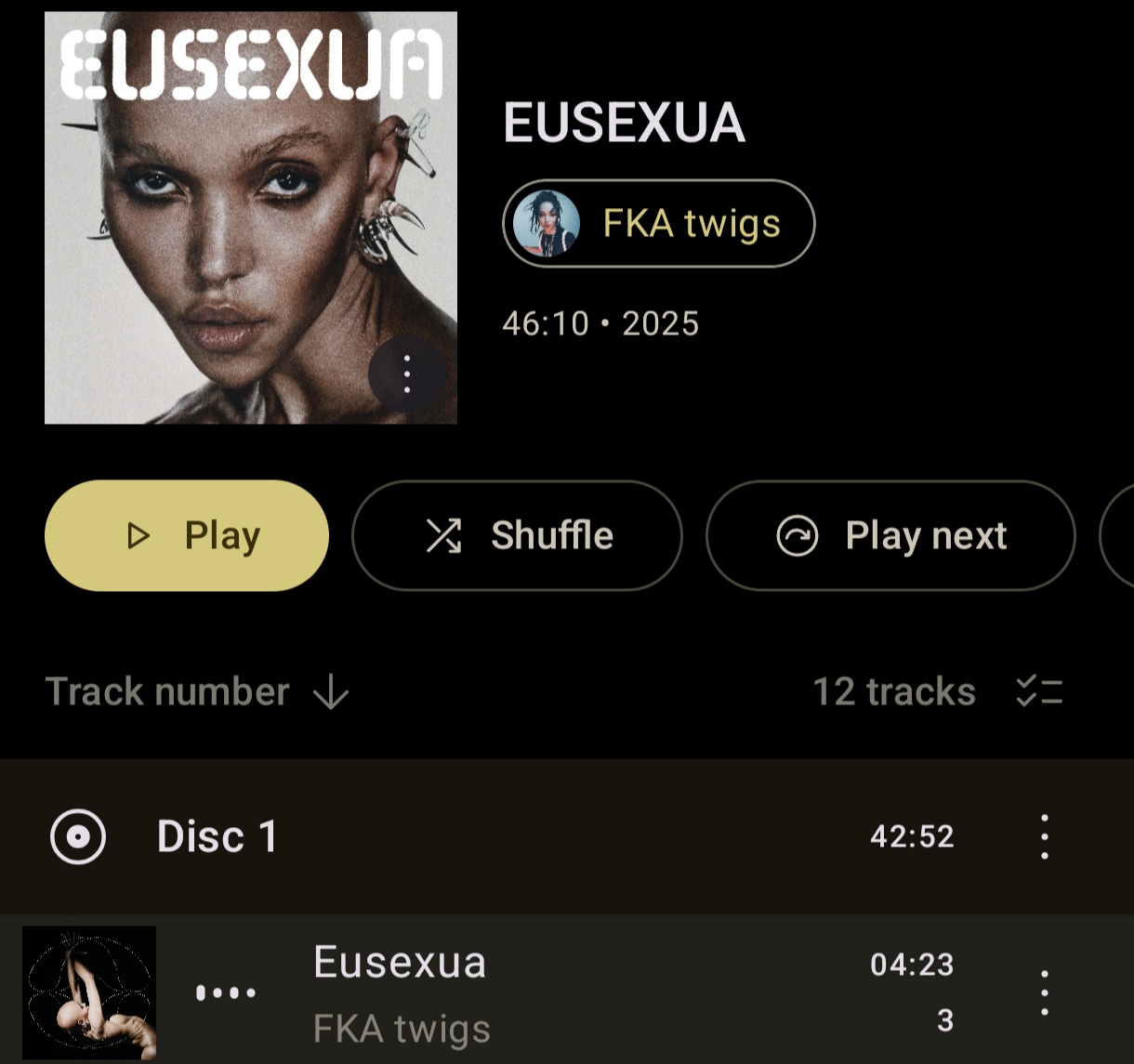Image resolution: width=1134 pixels, height=1064 pixels.
Task: Click FKA twigs artist avatar in chip
Action: coord(547,223)
